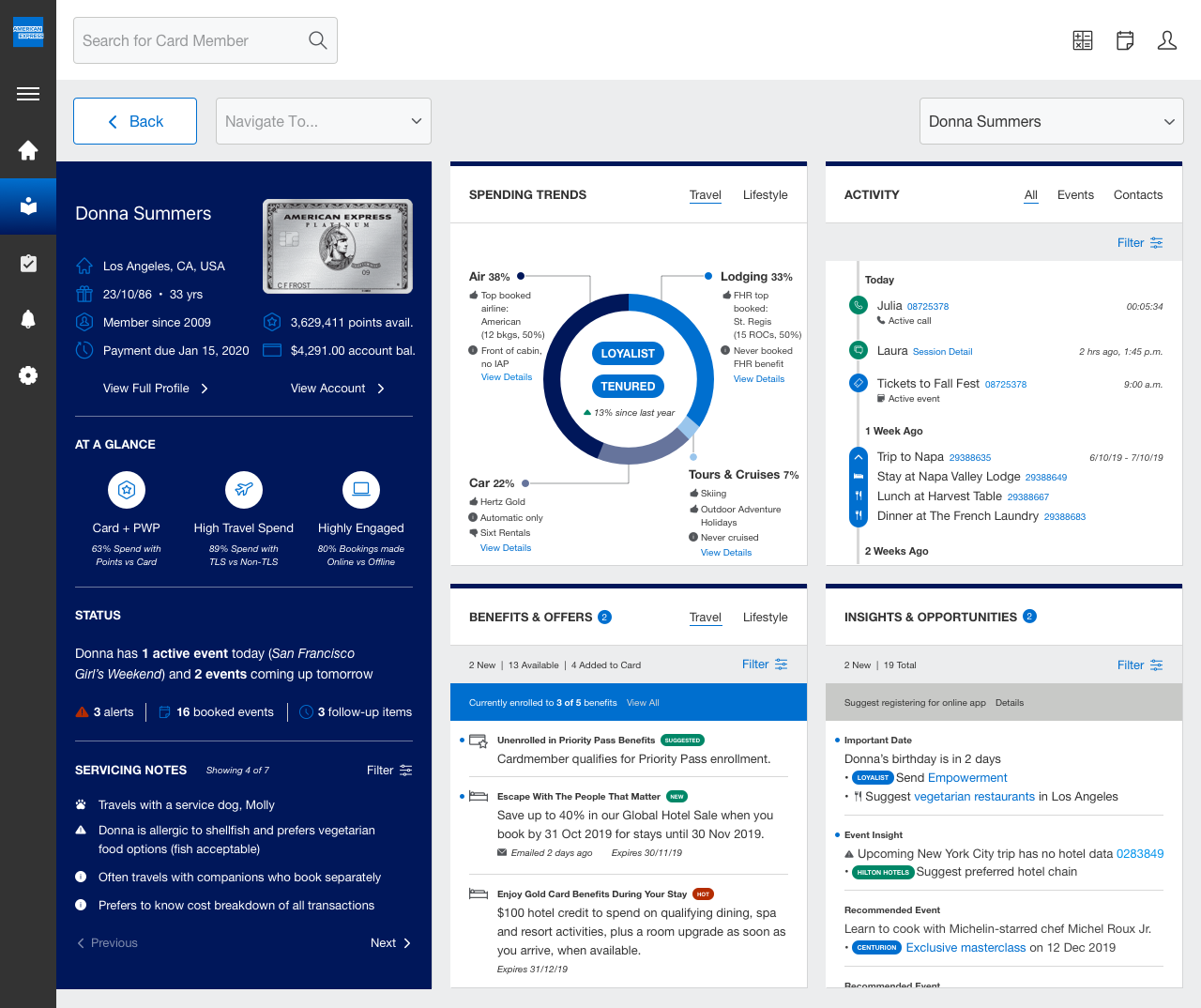Click the Filter label in Activity panel
The image size is (1201, 1008).
(x=1131, y=243)
